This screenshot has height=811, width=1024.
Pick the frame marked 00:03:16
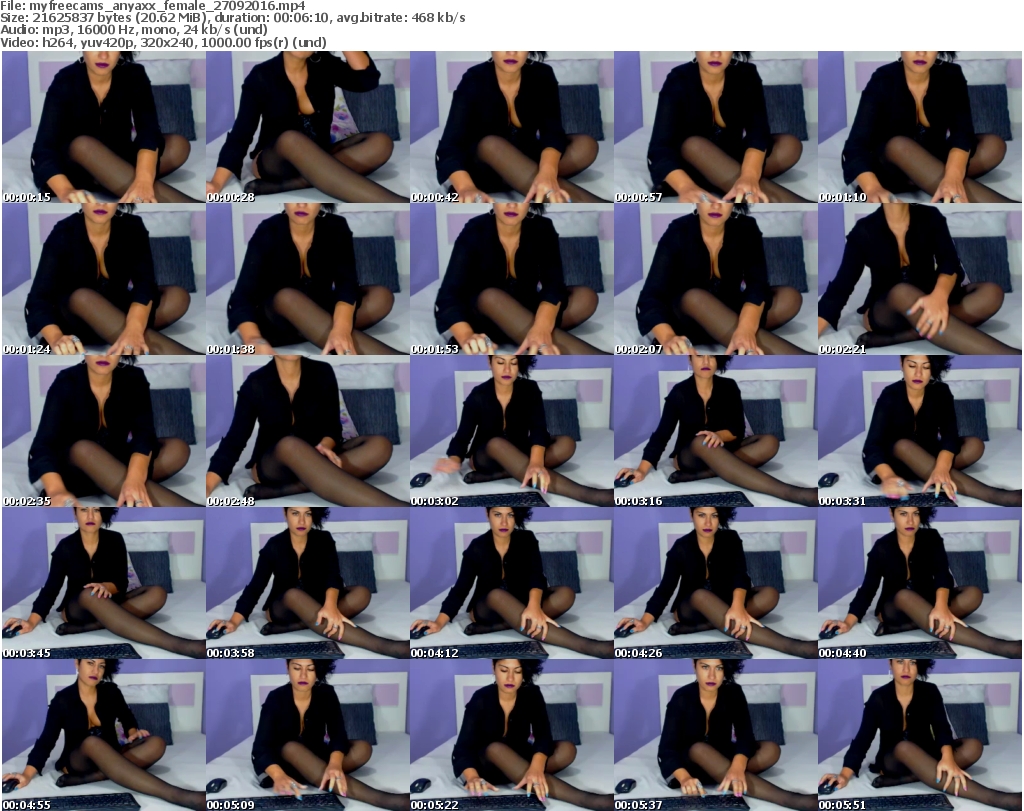(x=715, y=431)
